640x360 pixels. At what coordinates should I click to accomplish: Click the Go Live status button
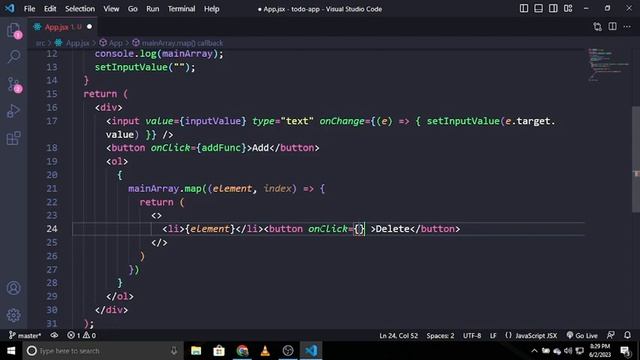coord(582,336)
